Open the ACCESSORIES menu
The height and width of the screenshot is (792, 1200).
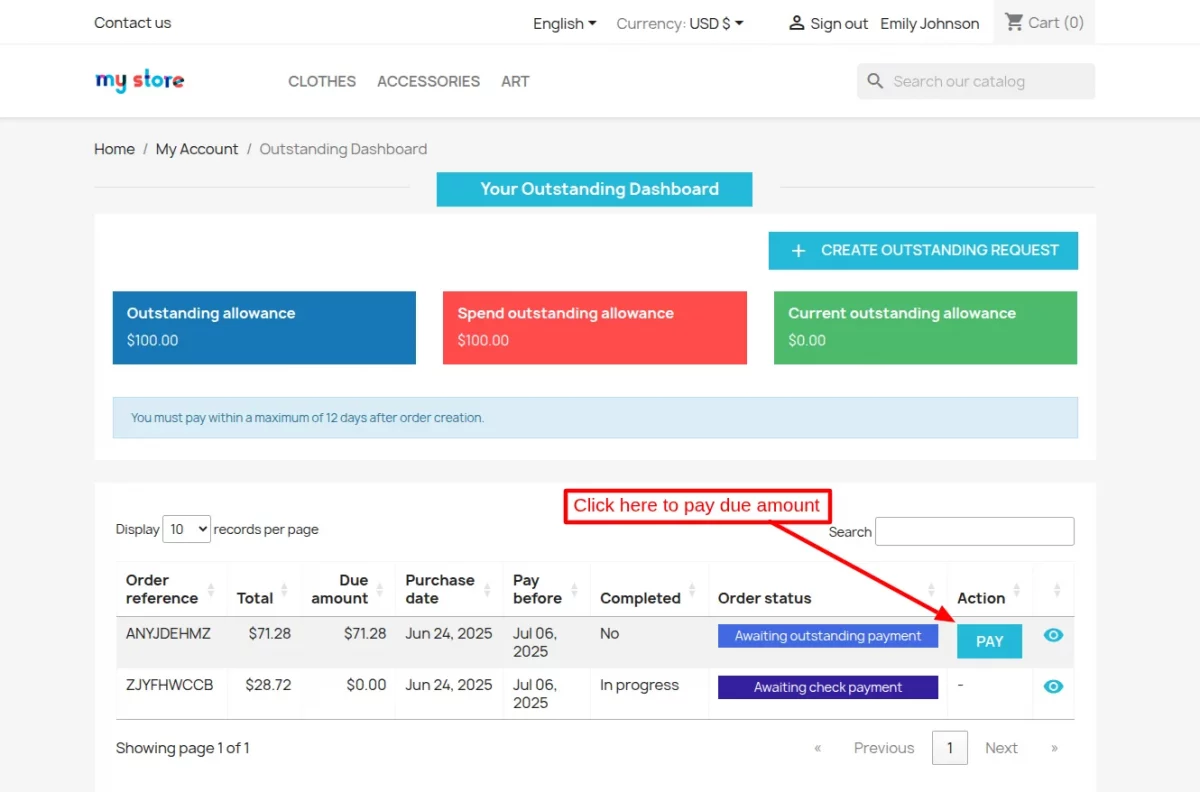[428, 81]
